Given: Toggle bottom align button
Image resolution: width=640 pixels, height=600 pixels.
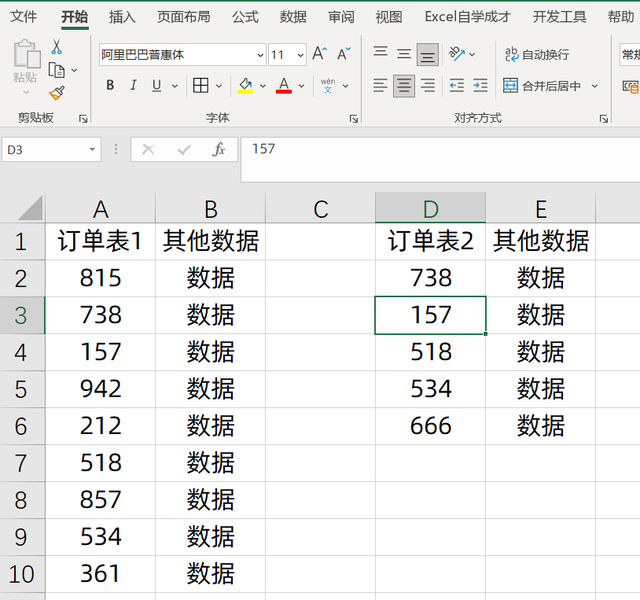Looking at the screenshot, I should pos(428,54).
